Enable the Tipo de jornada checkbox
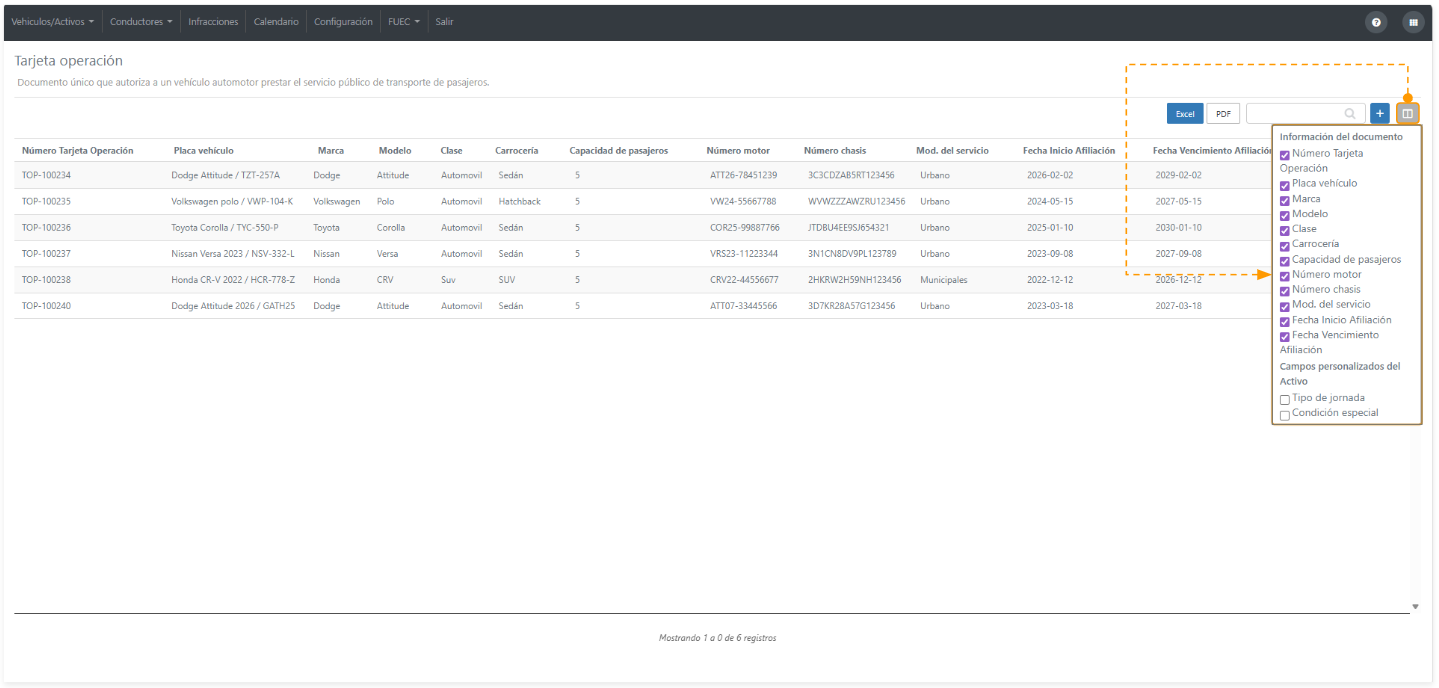Viewport: 1439px width, 688px height. 1285,400
